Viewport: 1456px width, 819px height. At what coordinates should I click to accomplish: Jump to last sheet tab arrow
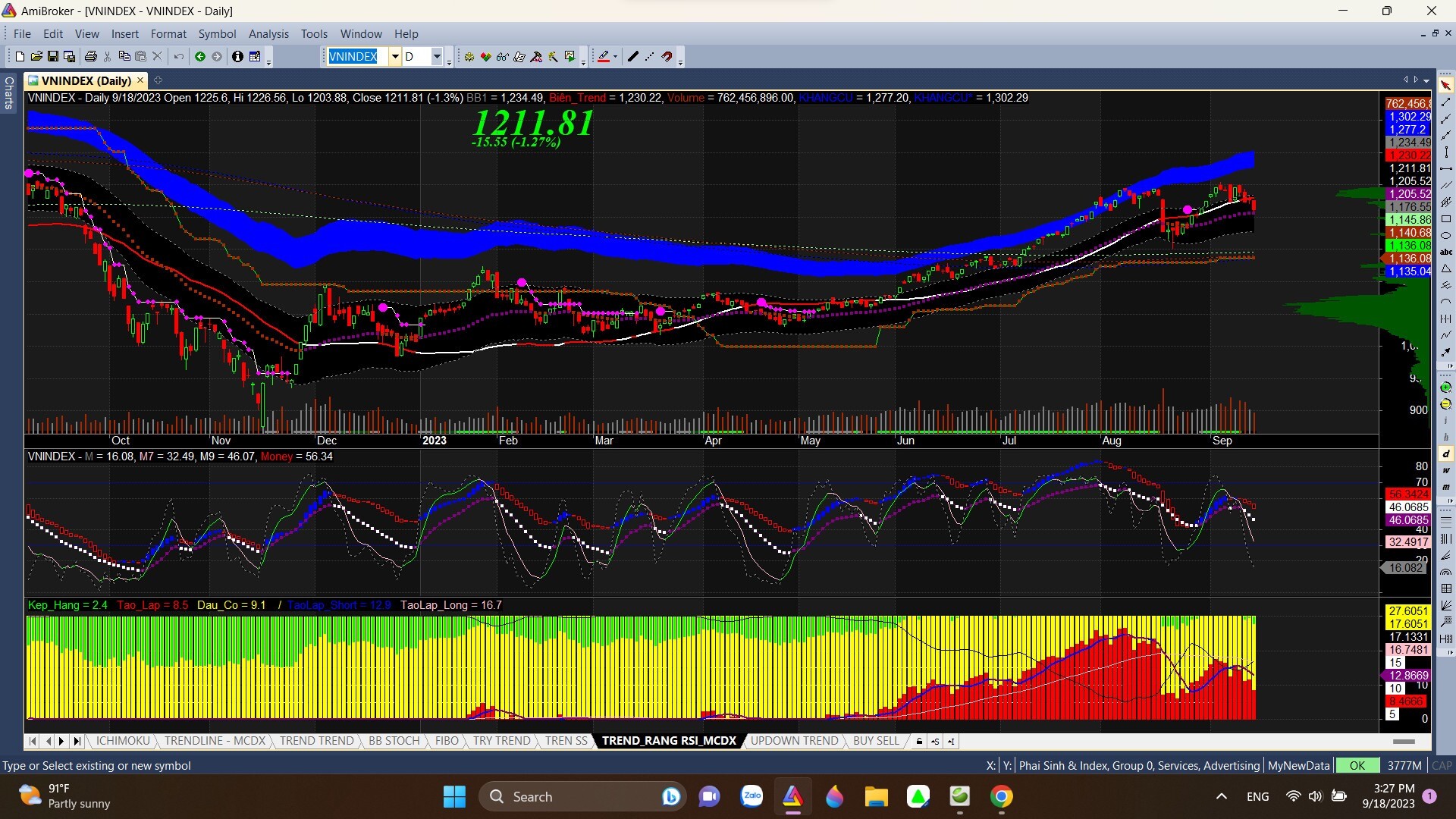point(77,741)
